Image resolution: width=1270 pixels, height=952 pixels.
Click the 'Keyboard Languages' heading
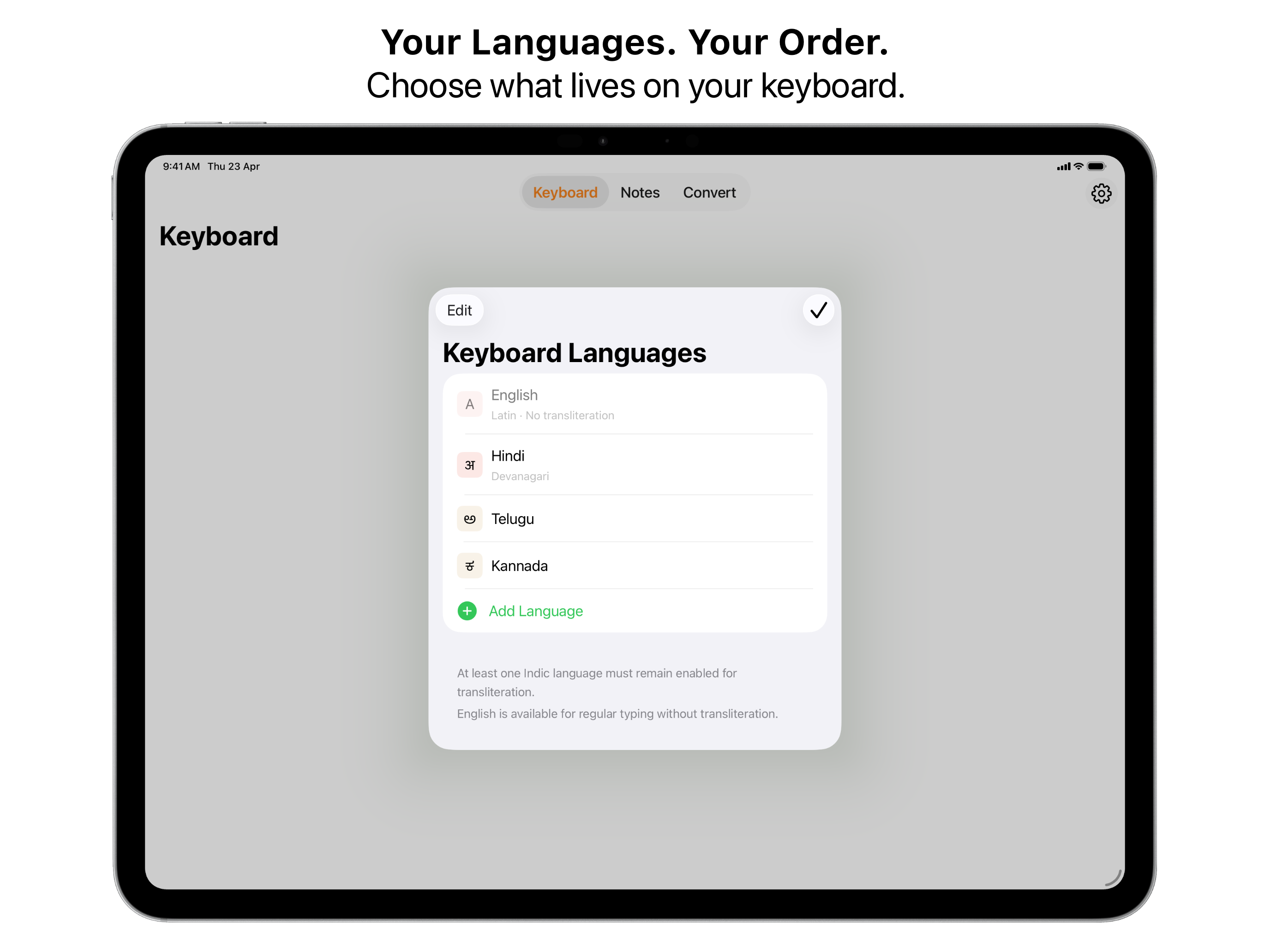click(x=574, y=353)
